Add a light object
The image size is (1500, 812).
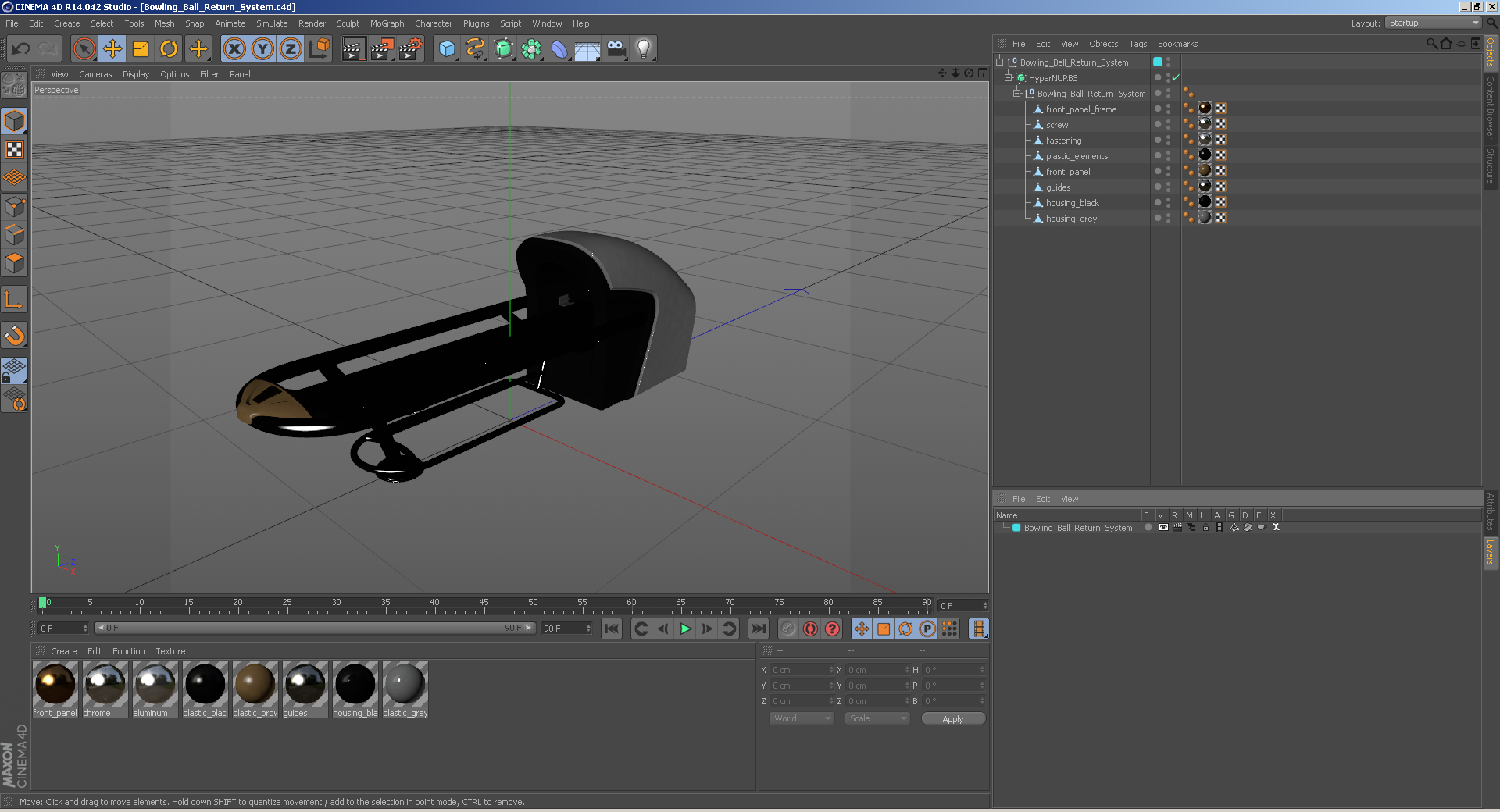pyautogui.click(x=644, y=48)
